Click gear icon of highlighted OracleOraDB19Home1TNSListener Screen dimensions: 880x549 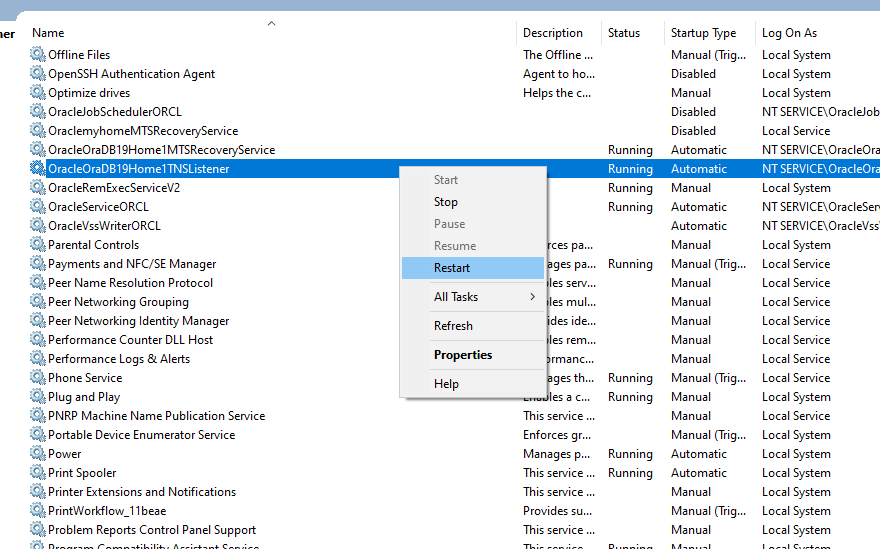point(38,168)
